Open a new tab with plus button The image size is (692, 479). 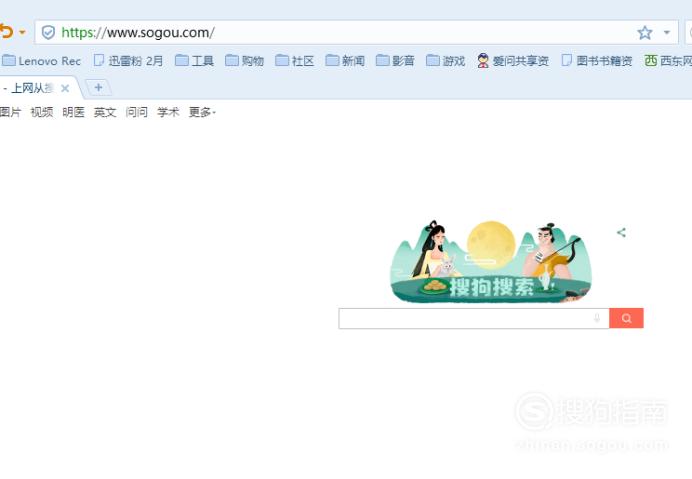[98, 88]
